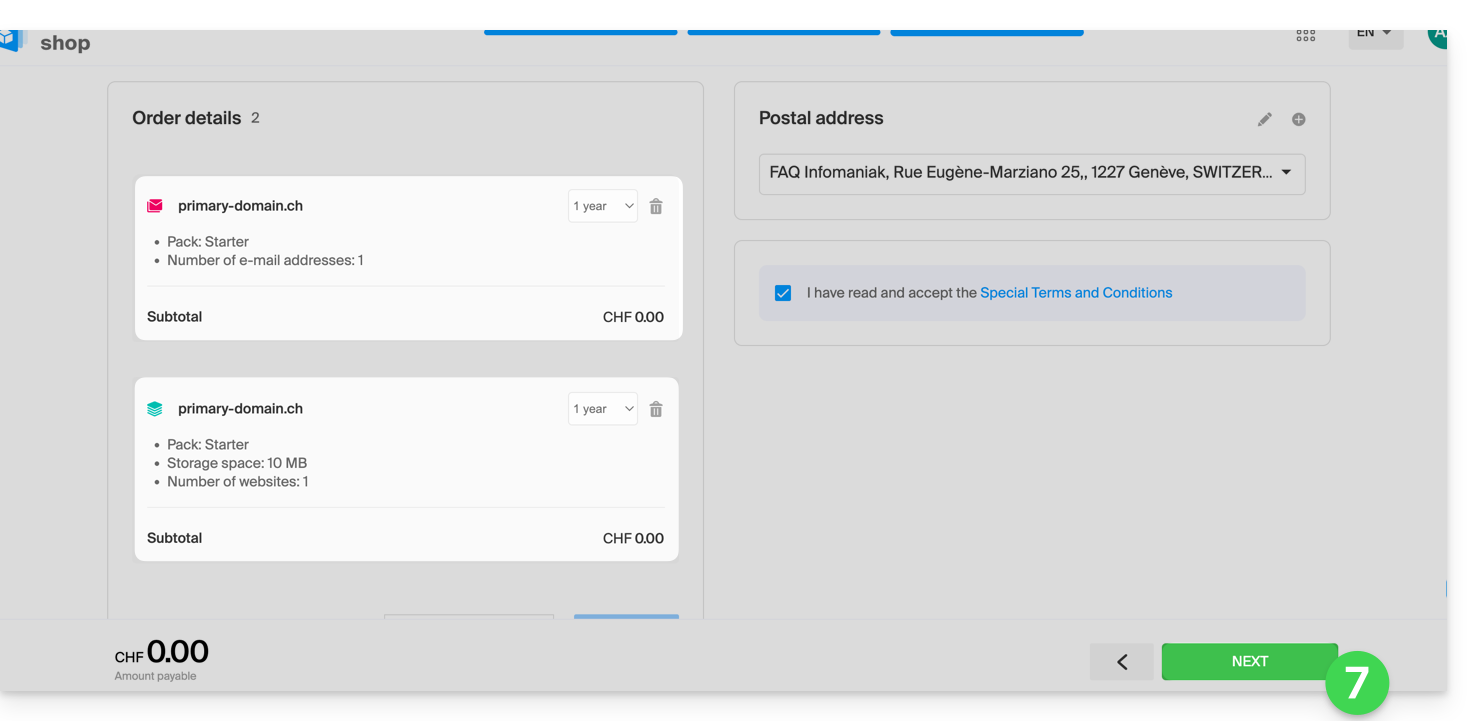Open the Special Terms and Conditions link

click(x=1076, y=293)
